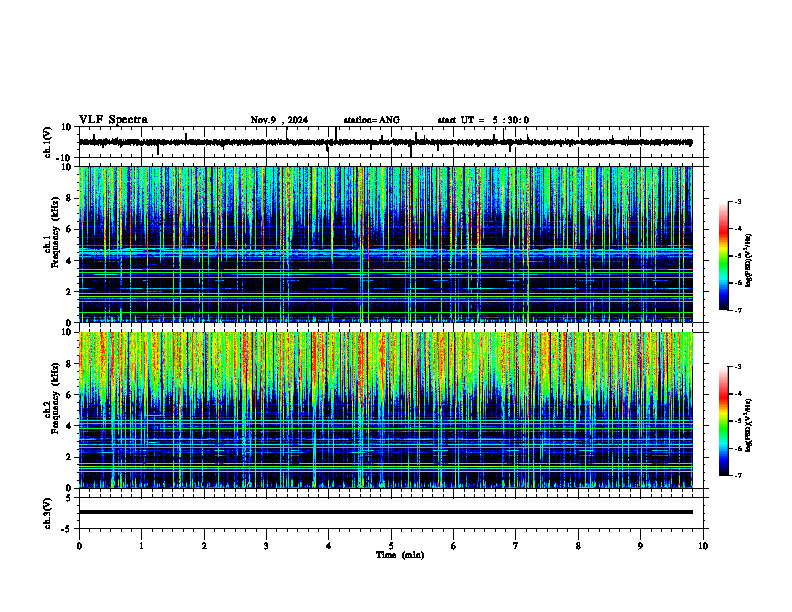Click the ch.2 color scale log PSD unit label
The width and height of the screenshot is (792, 612).
tap(749, 425)
